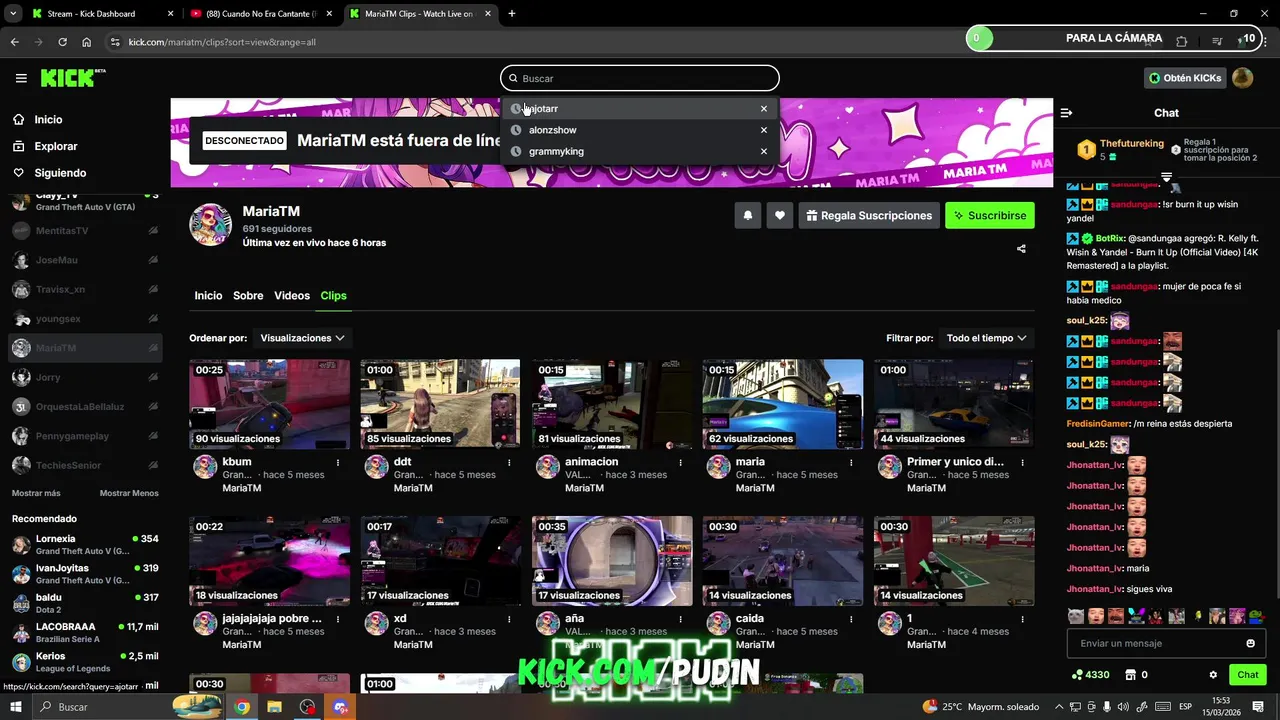Click Mostrar Menos in sidebar

point(129,493)
